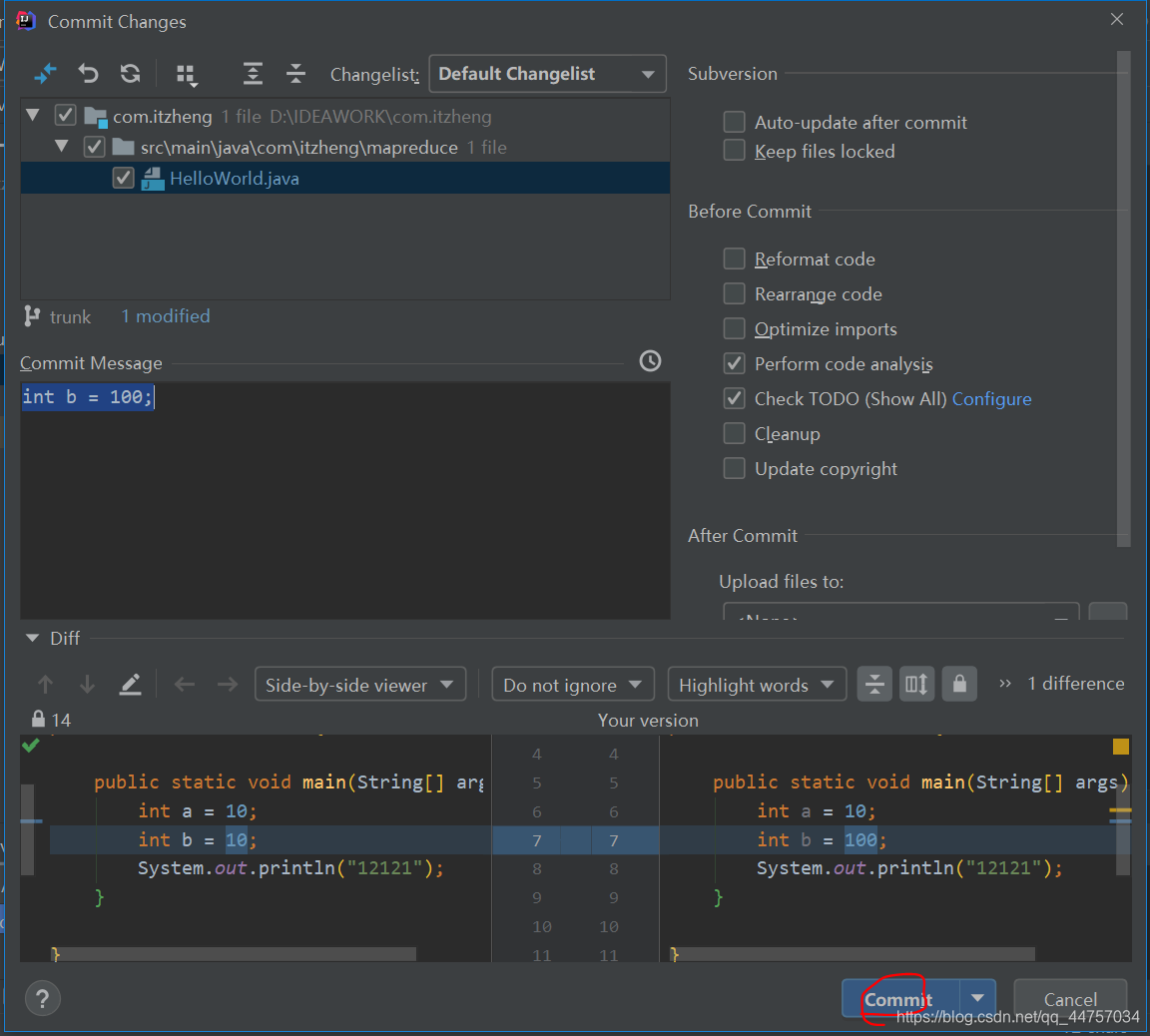1150x1036 pixels.
Task: Click the Configure link for TODO check
Action: point(991,399)
